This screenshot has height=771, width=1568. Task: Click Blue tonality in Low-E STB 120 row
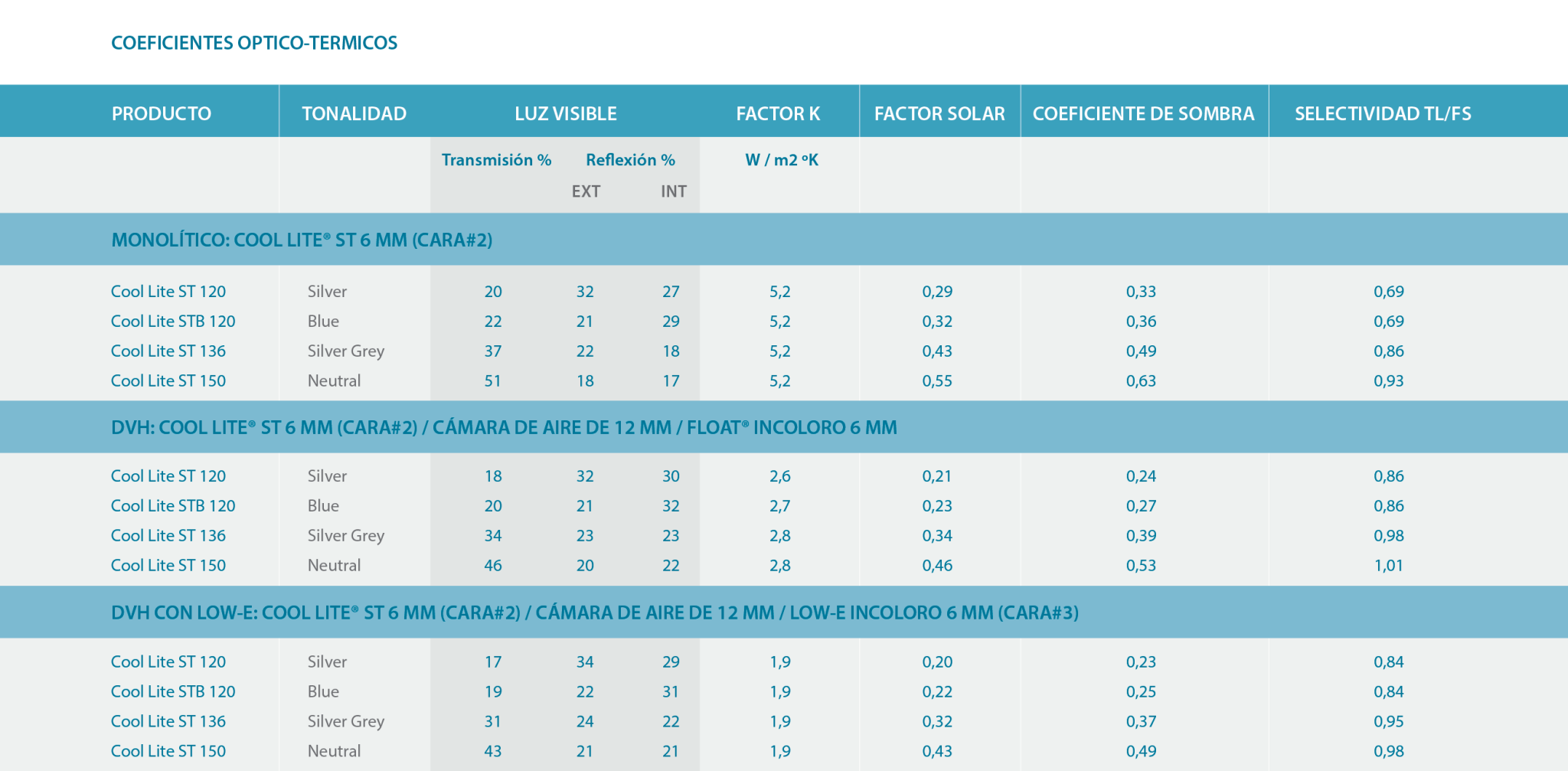pos(323,692)
